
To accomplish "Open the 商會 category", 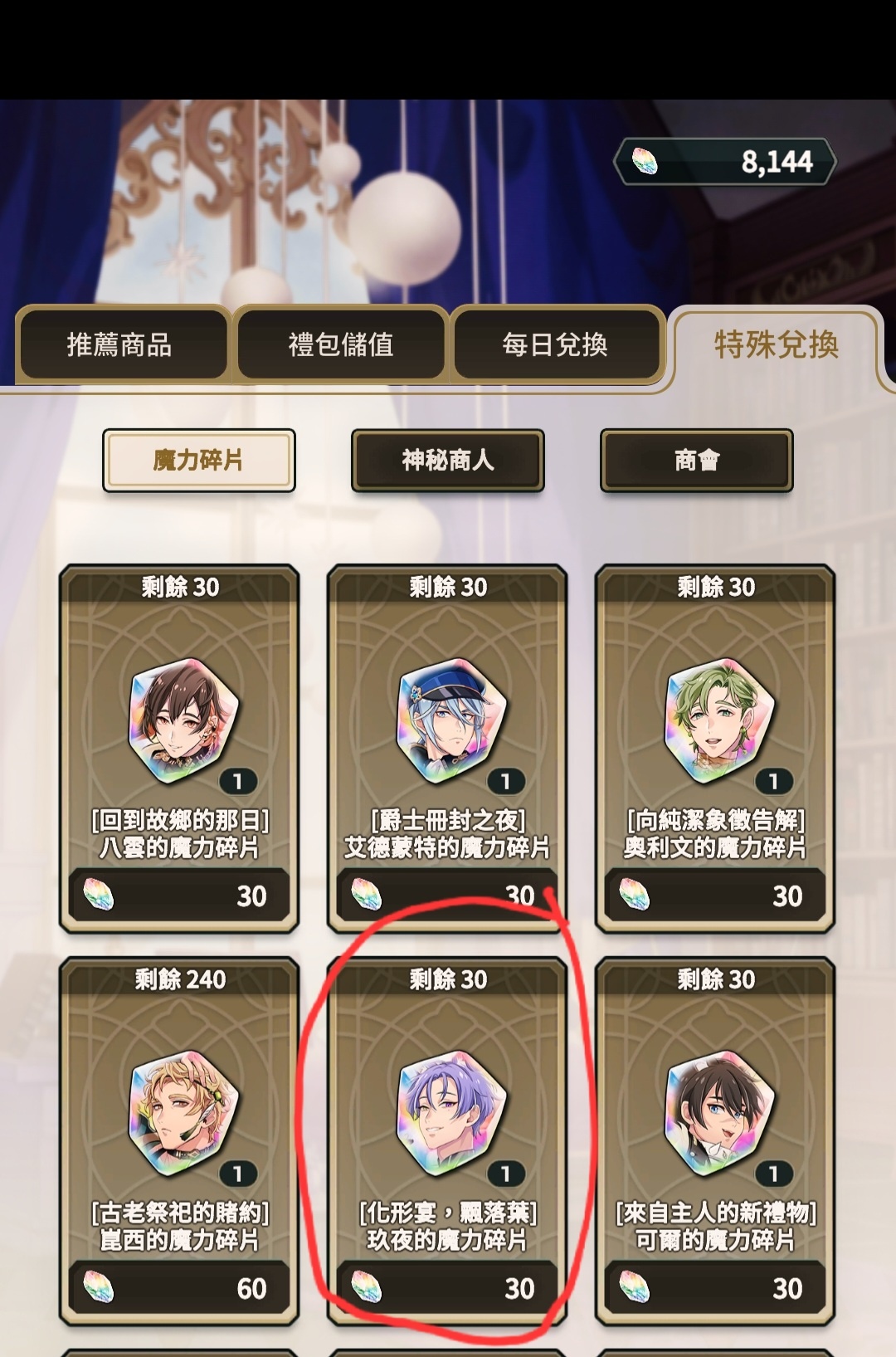I will 697,460.
